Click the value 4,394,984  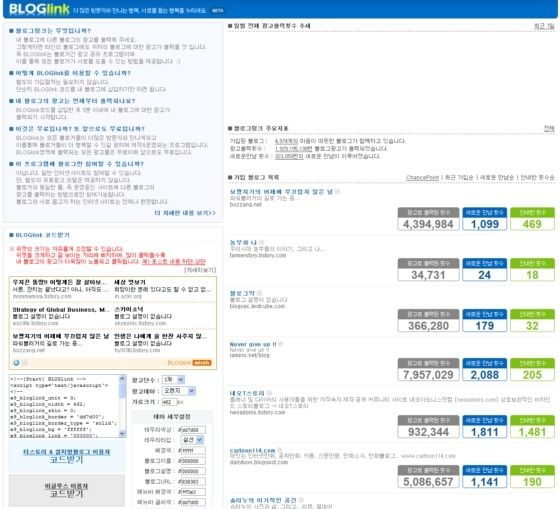pos(428,224)
